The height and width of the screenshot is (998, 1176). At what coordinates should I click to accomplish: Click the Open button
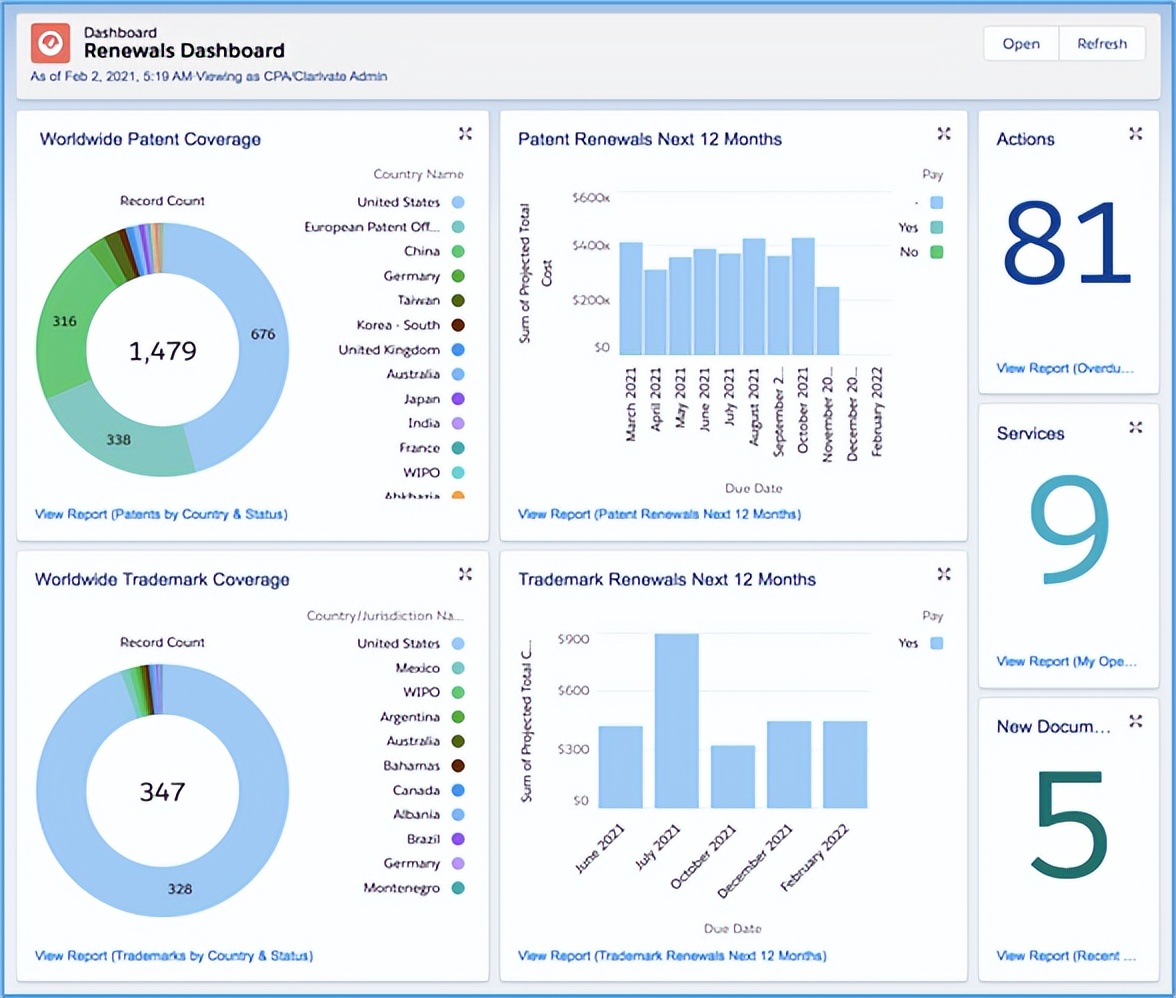(x=1020, y=44)
